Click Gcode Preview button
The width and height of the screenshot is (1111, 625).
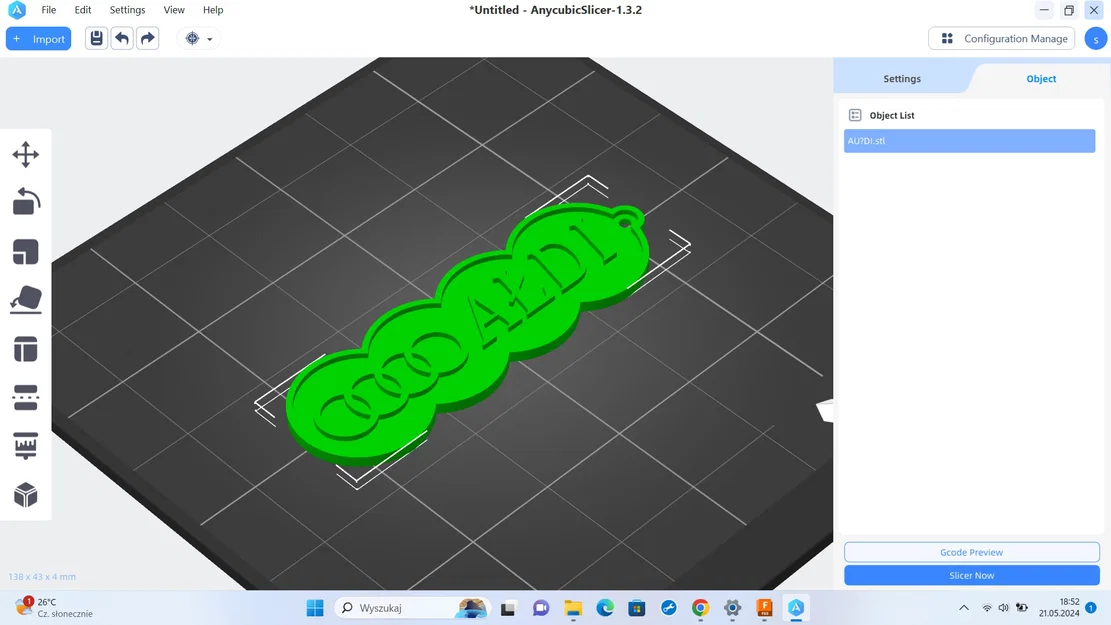click(971, 552)
